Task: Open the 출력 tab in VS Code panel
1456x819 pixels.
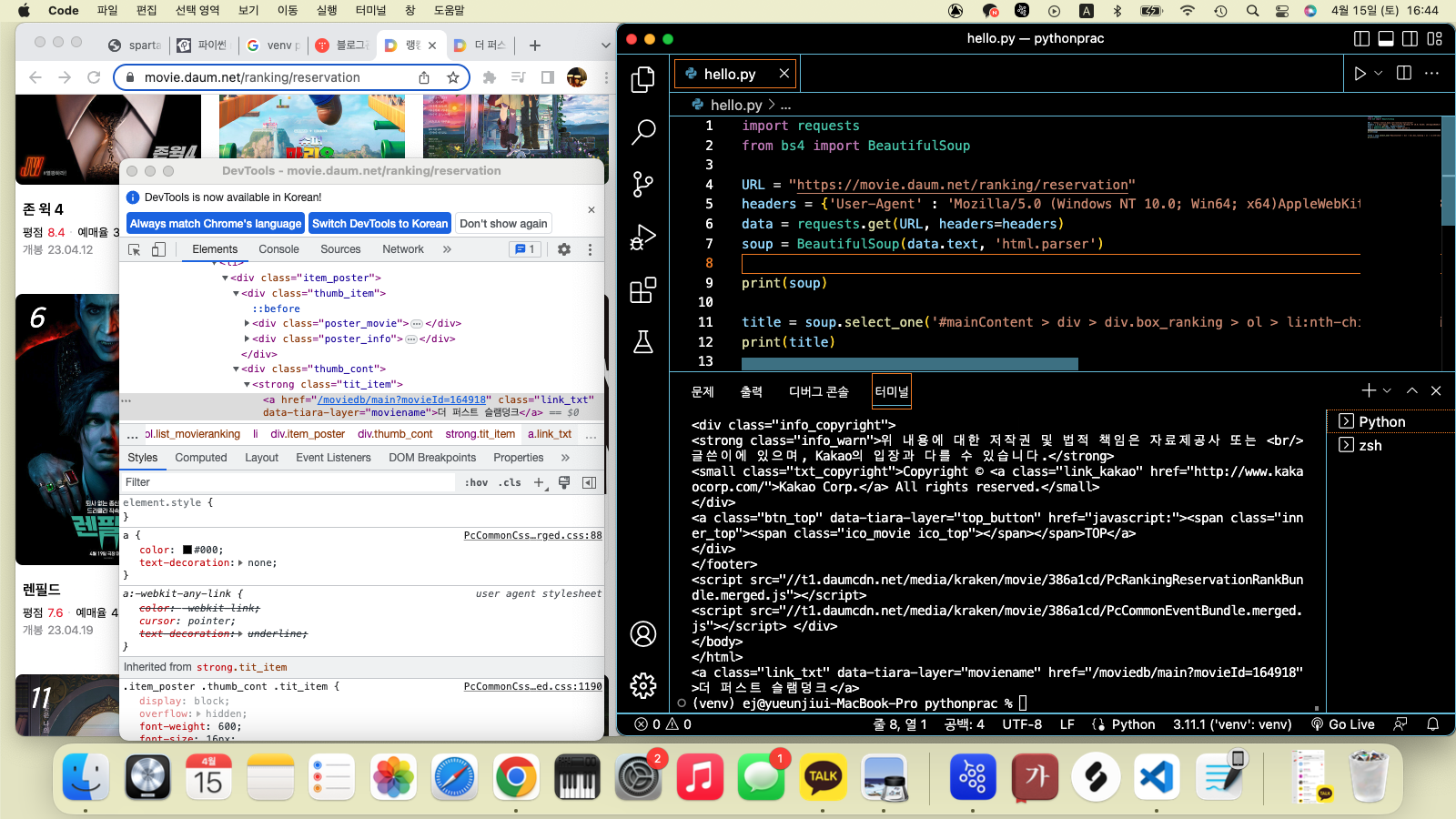Action: pyautogui.click(x=751, y=391)
